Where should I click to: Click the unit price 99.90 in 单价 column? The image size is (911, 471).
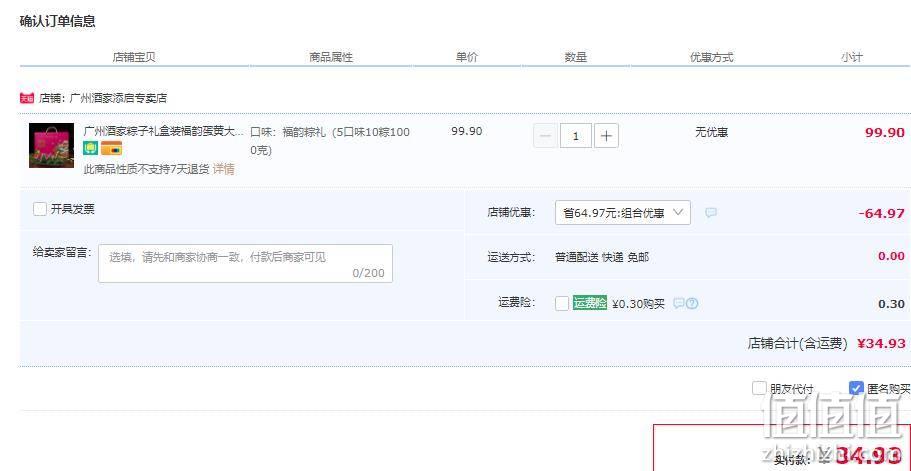tap(467, 131)
